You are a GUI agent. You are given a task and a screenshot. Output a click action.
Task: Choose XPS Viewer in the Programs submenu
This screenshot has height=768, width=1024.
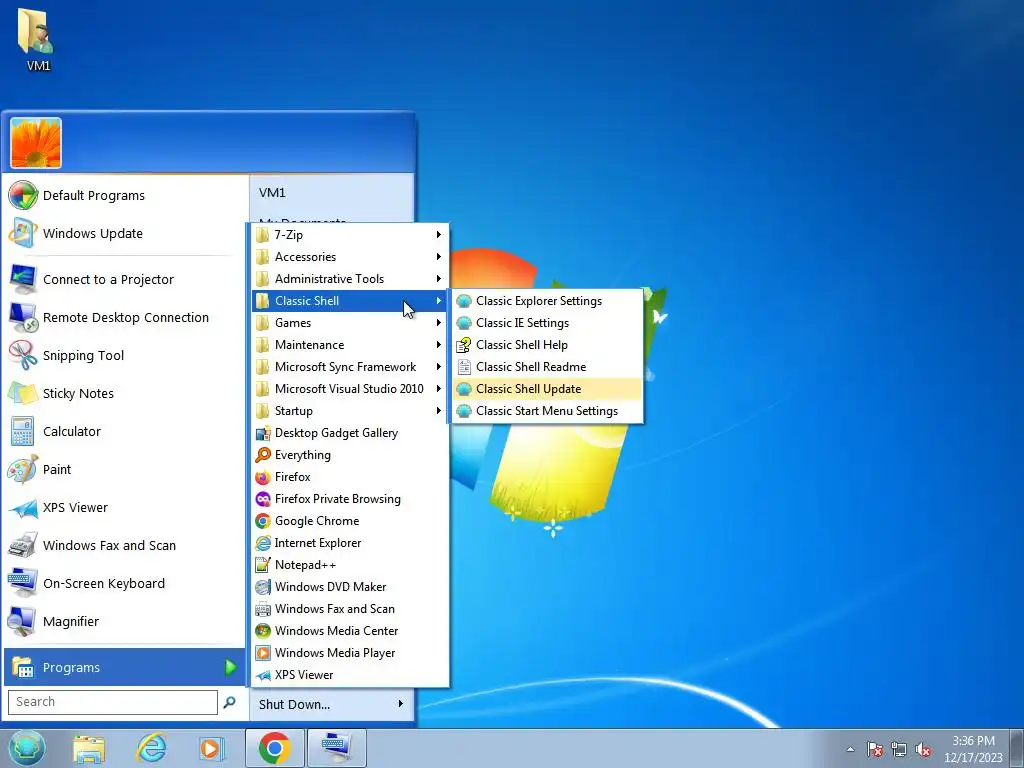[350, 675]
